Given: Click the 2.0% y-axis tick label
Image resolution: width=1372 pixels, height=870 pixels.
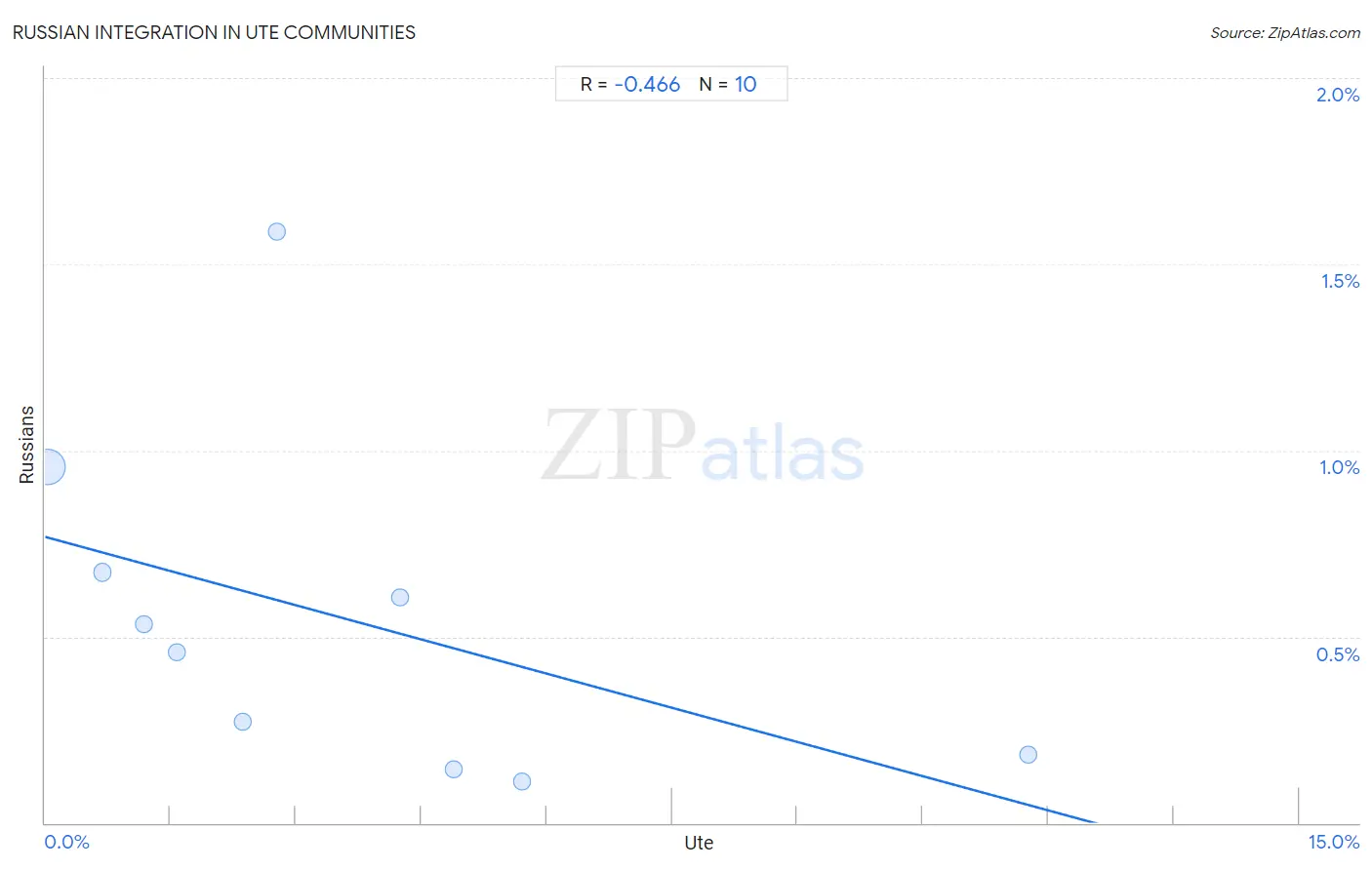Looking at the screenshot, I should click(1338, 95).
